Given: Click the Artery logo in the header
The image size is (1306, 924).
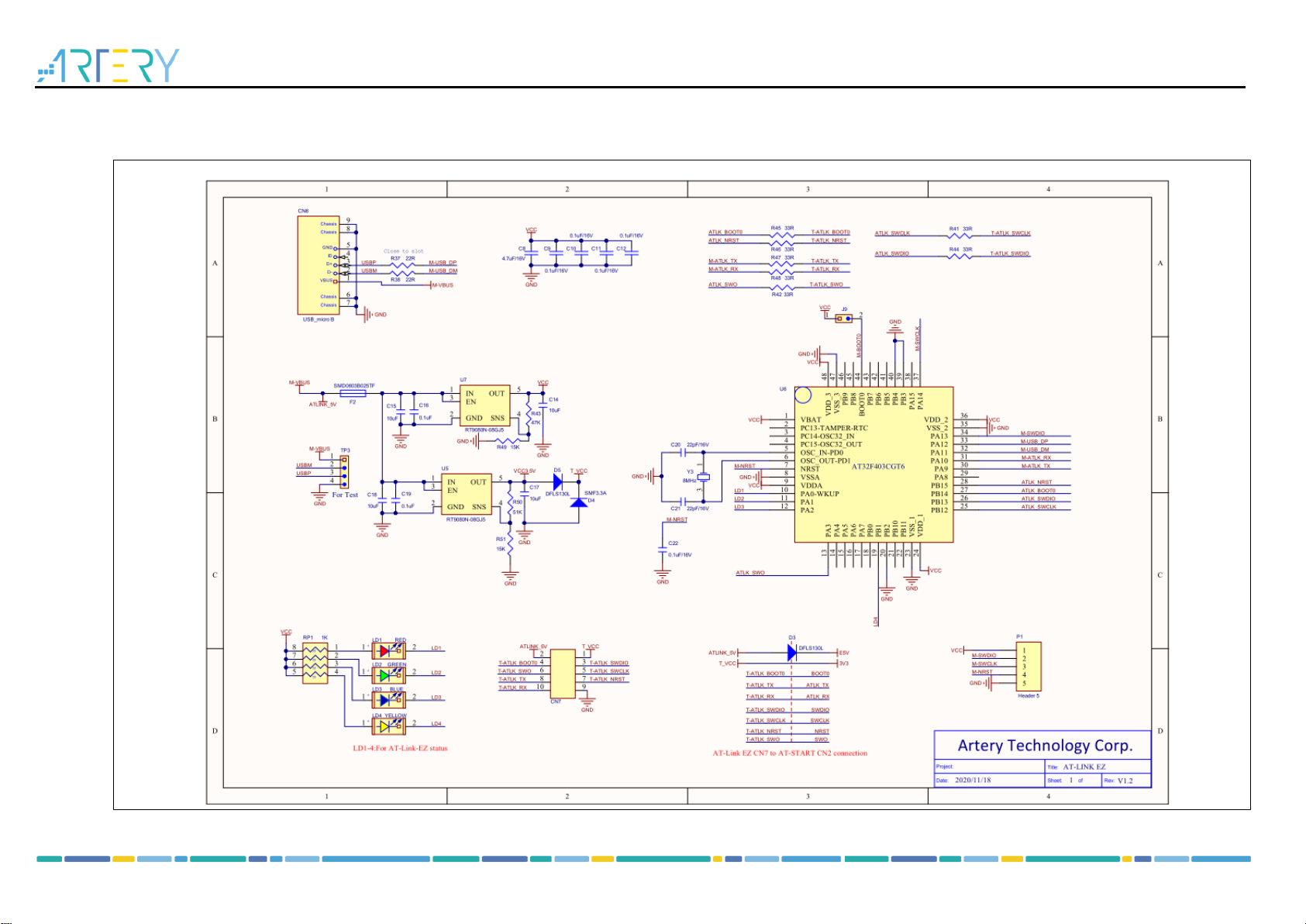Looking at the screenshot, I should [x=108, y=66].
